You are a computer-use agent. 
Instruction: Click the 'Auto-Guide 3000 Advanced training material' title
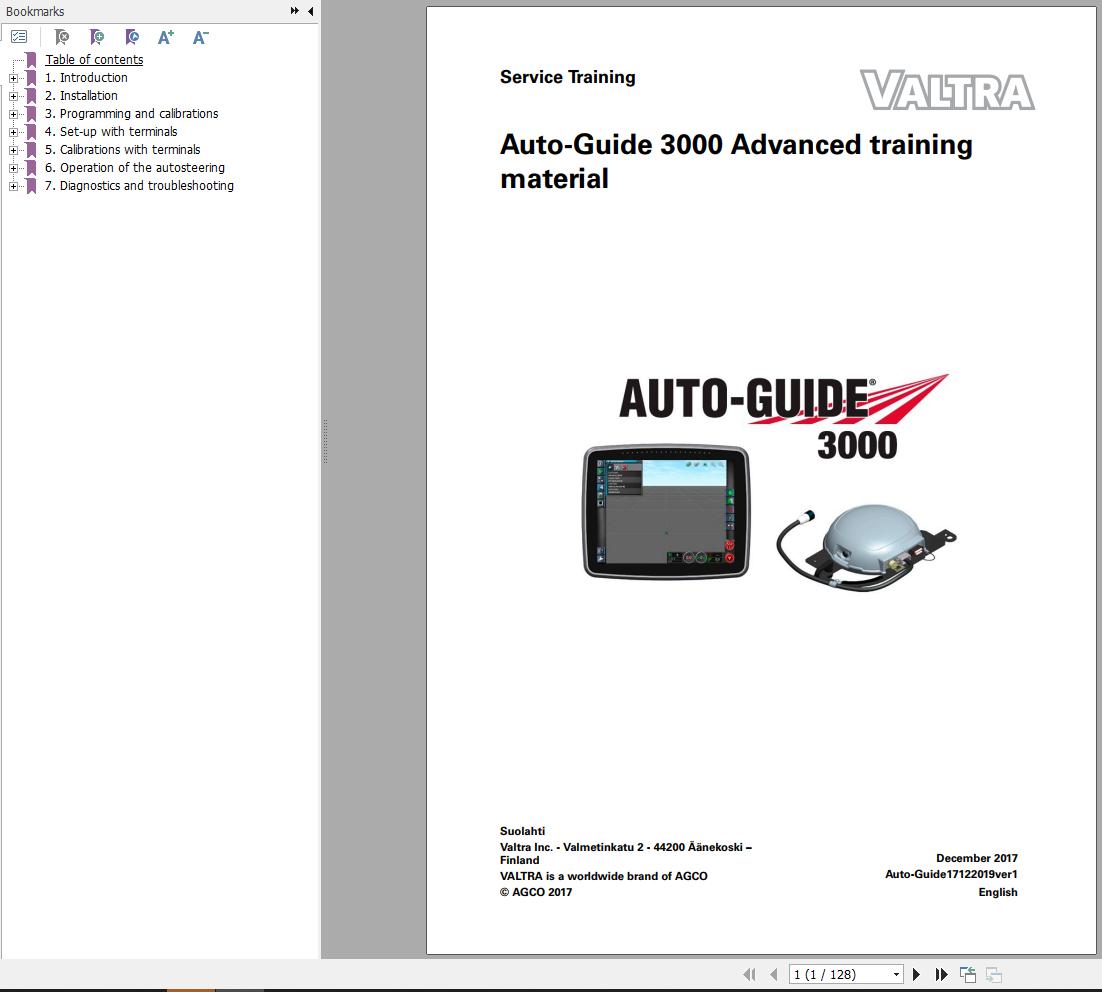point(736,162)
